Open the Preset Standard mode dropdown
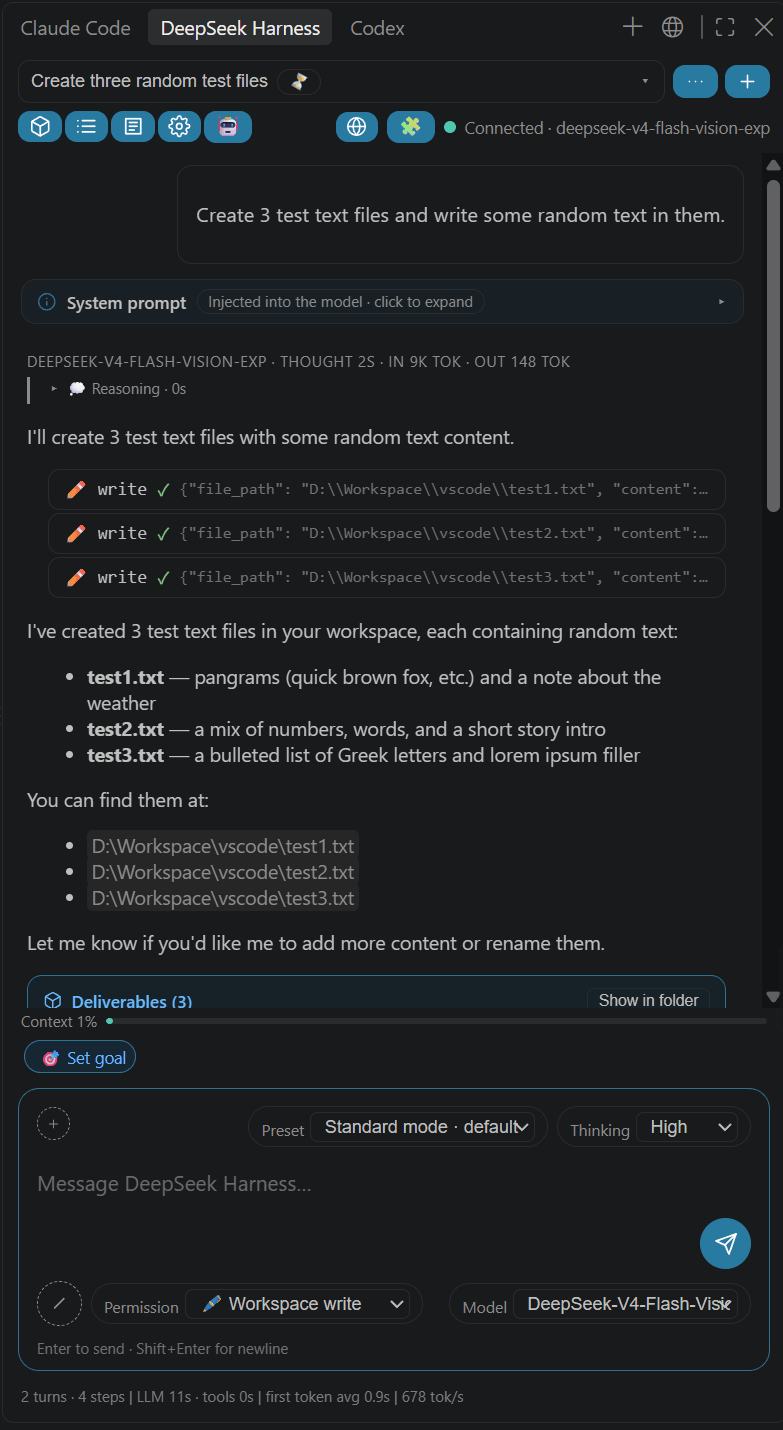 point(422,1127)
